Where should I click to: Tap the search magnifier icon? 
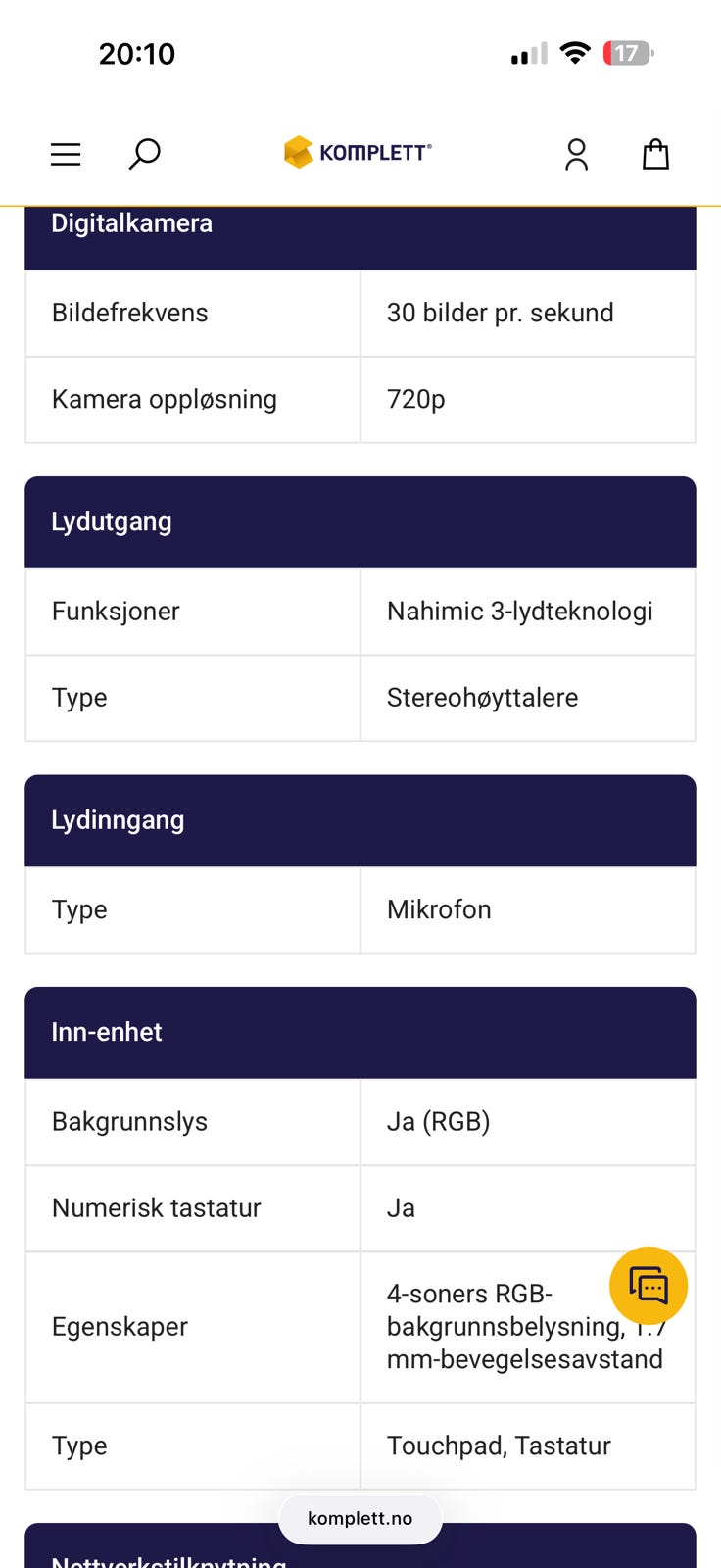pyautogui.click(x=145, y=154)
